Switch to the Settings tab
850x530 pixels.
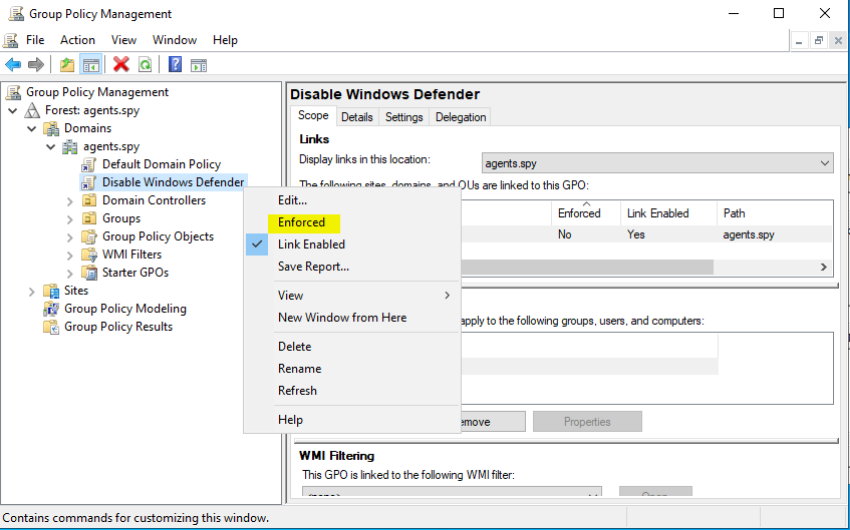pyautogui.click(x=404, y=117)
